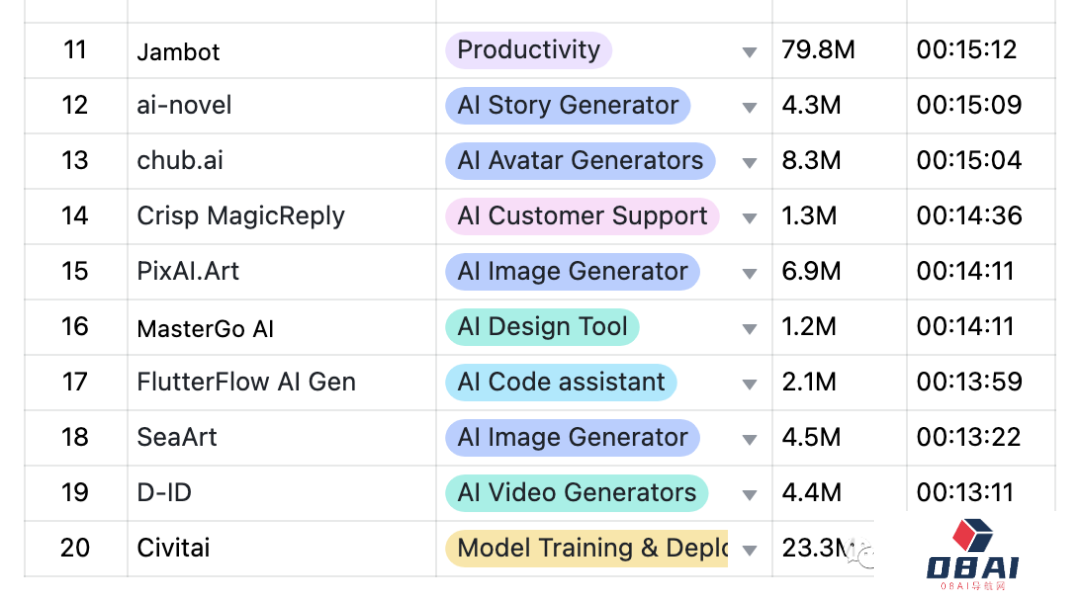The height and width of the screenshot is (601, 1080).
Task: Select the Jambot name cell
Action: pyautogui.click(x=282, y=51)
